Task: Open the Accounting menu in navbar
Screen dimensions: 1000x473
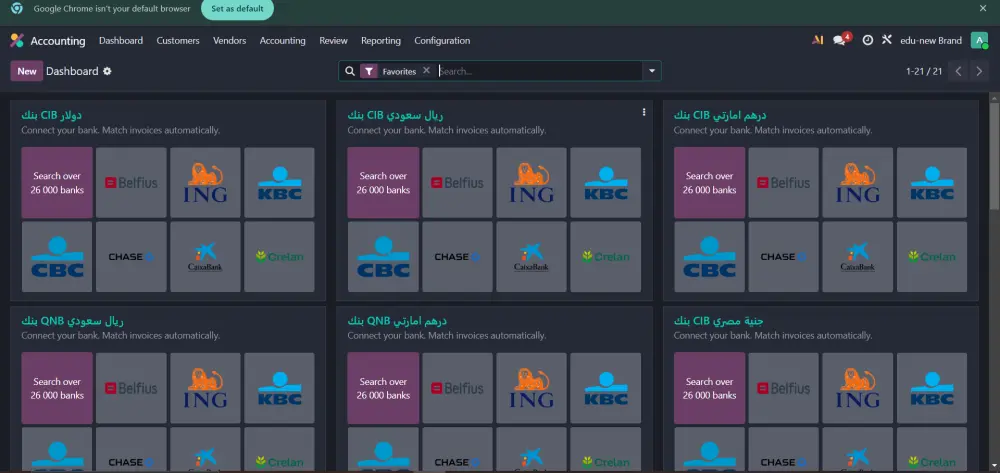Action: click(283, 40)
